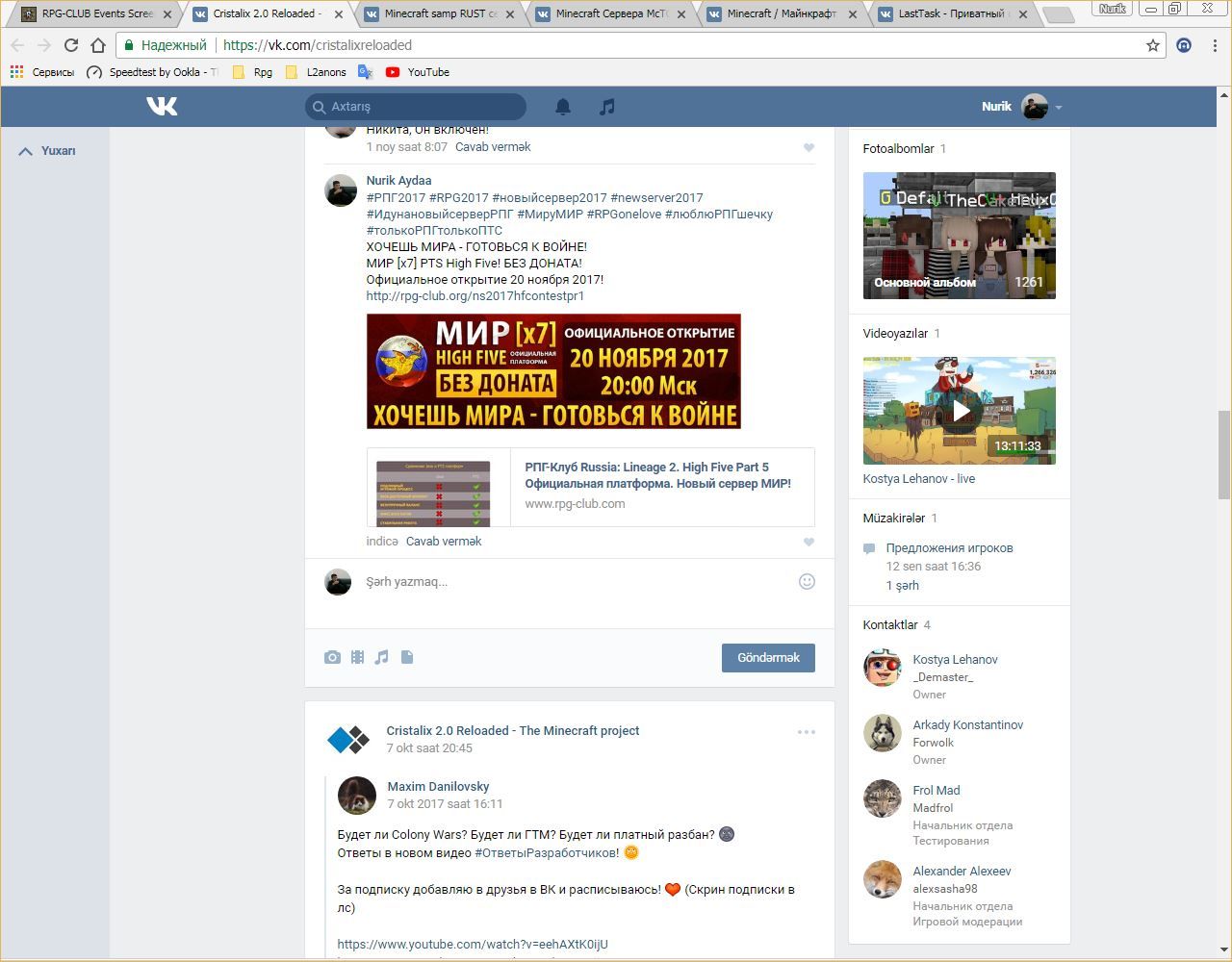Viewport: 1232px width, 962px height.
Task: Close the RPG-CLUB Events tab
Action: pos(167,14)
